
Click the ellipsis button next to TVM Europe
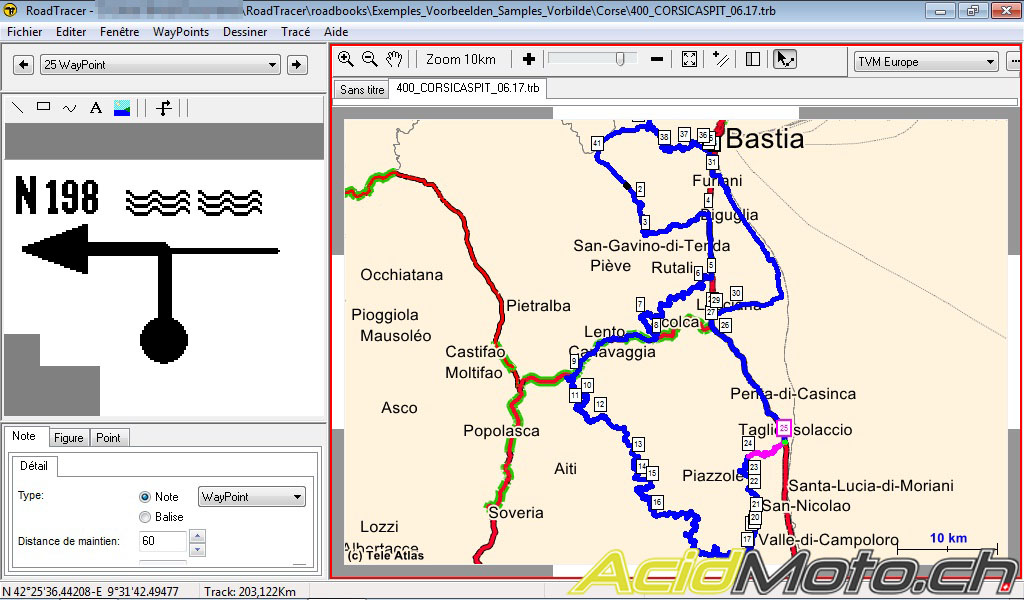(1014, 62)
